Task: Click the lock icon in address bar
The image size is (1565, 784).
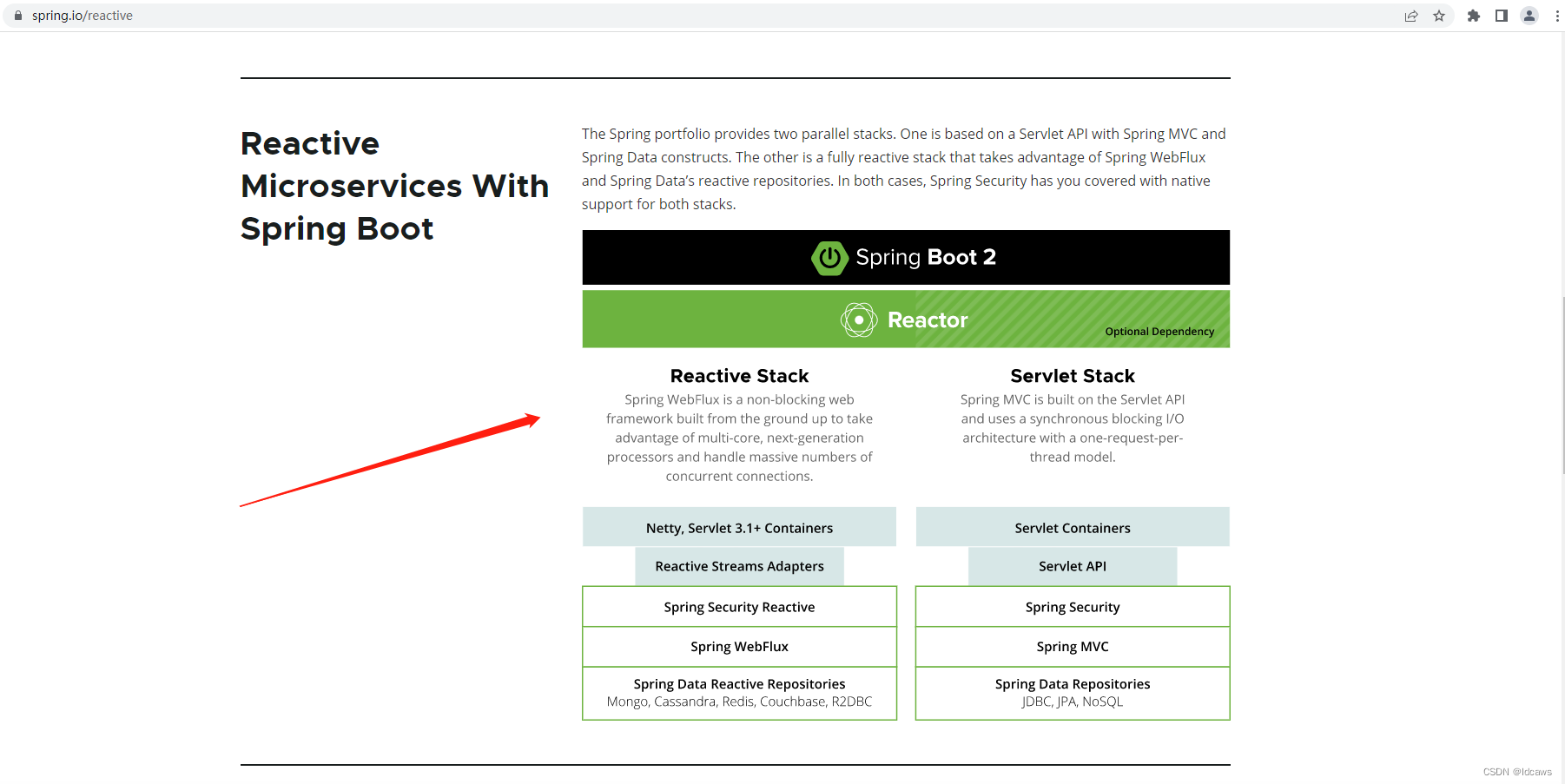Action: tap(18, 16)
